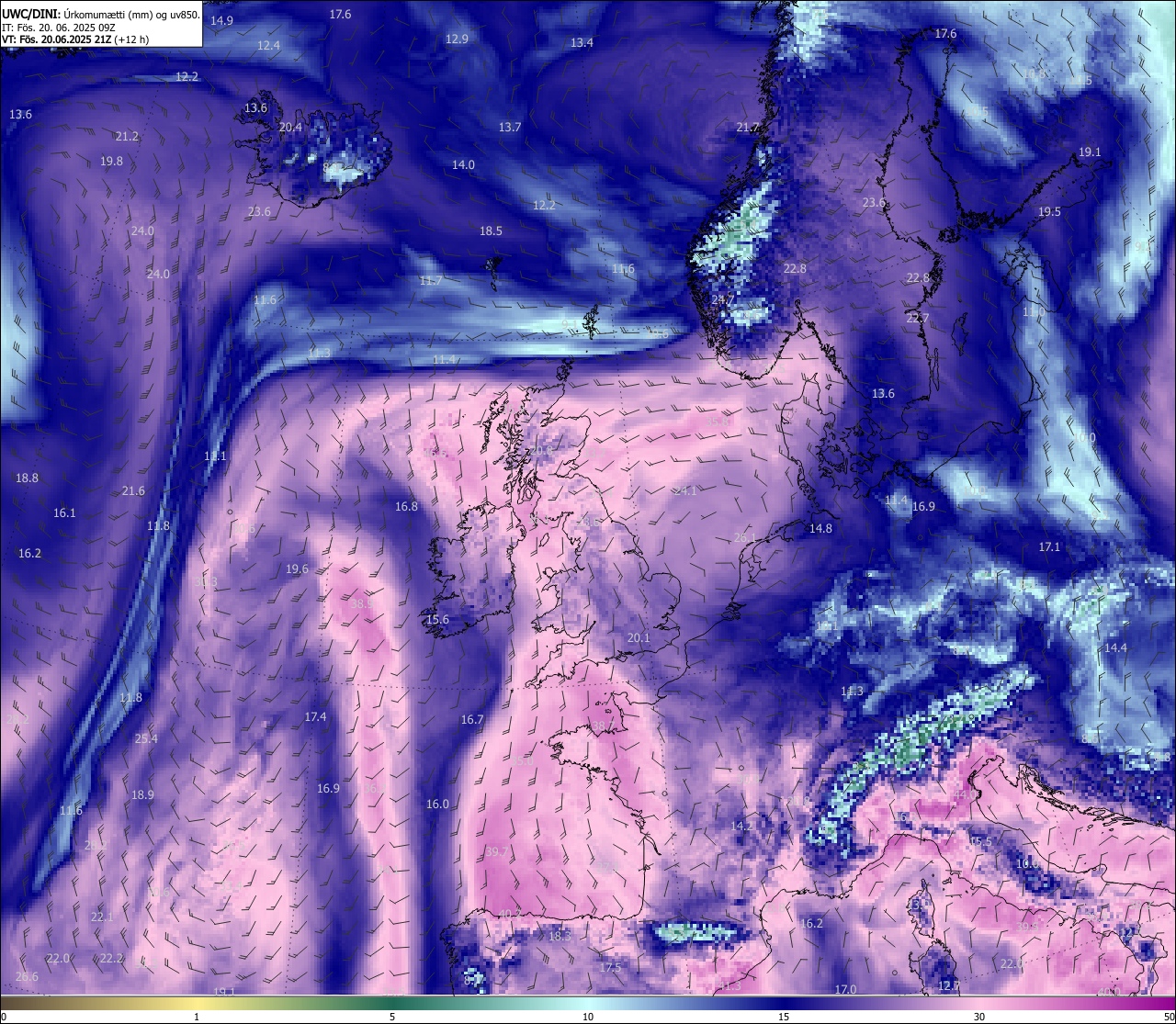
Task: Click the 17.4 map value
Action: pyautogui.click(x=315, y=716)
